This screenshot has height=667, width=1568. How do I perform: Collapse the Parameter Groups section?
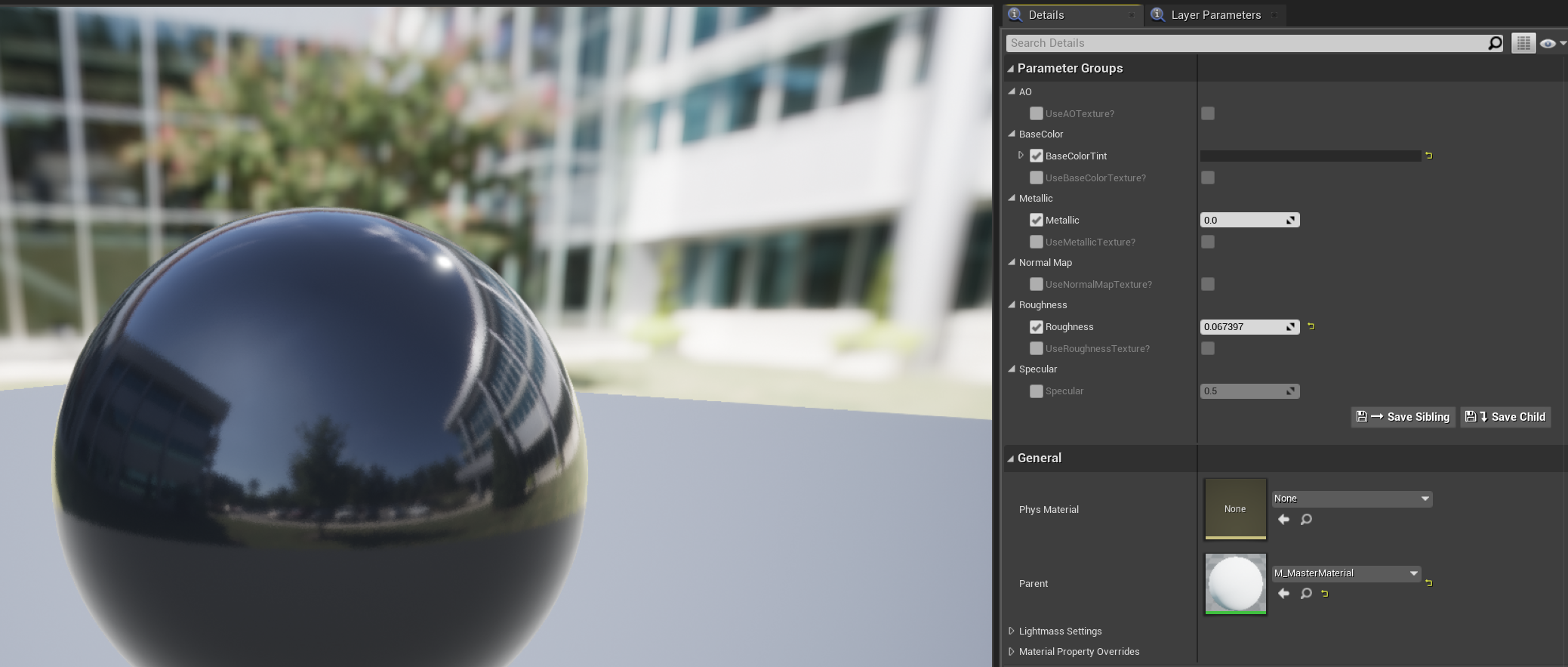click(x=1011, y=69)
